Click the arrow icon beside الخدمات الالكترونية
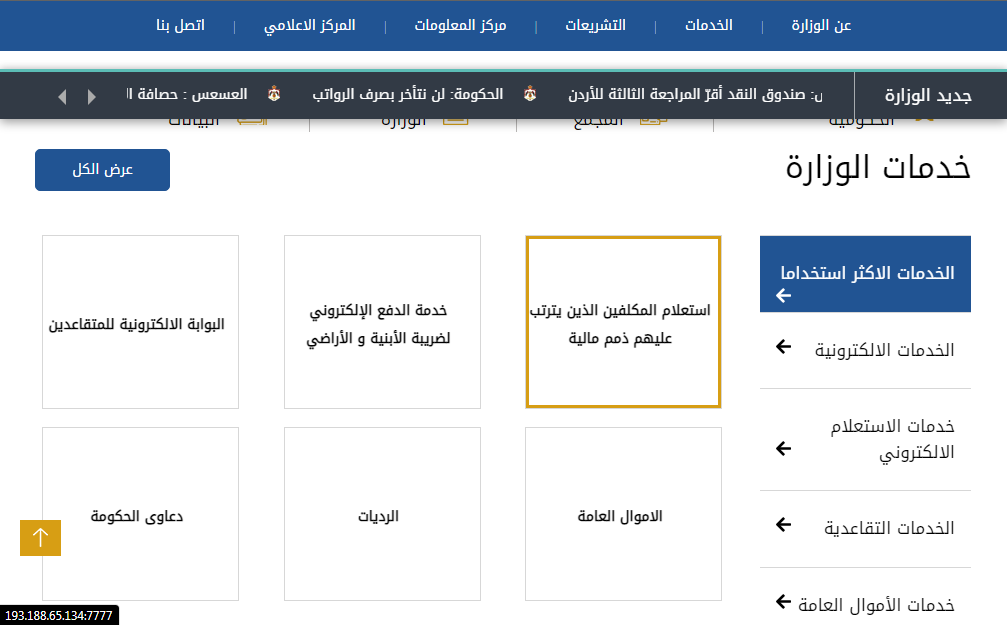 coord(783,347)
